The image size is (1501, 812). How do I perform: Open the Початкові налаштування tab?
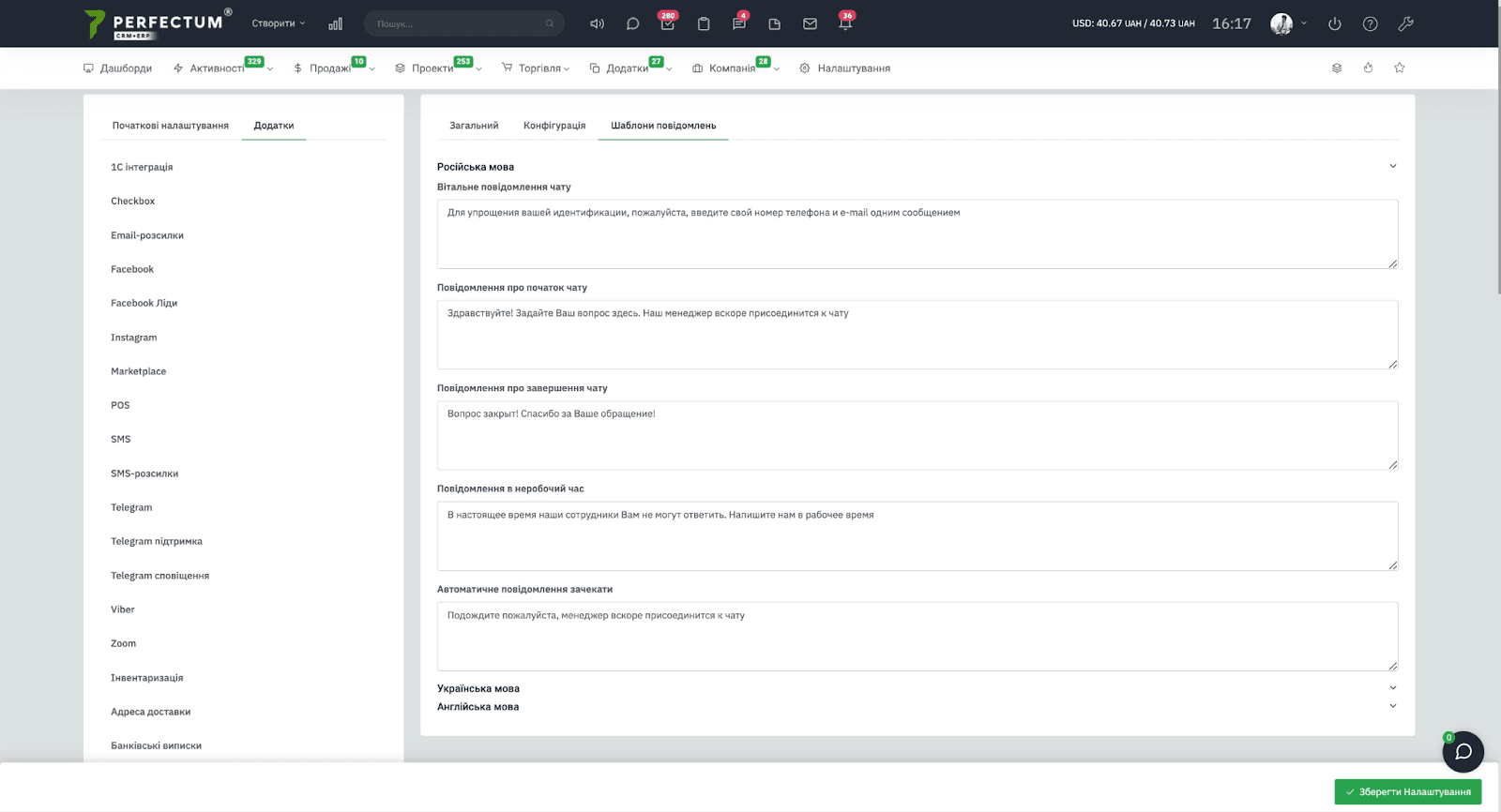point(171,126)
